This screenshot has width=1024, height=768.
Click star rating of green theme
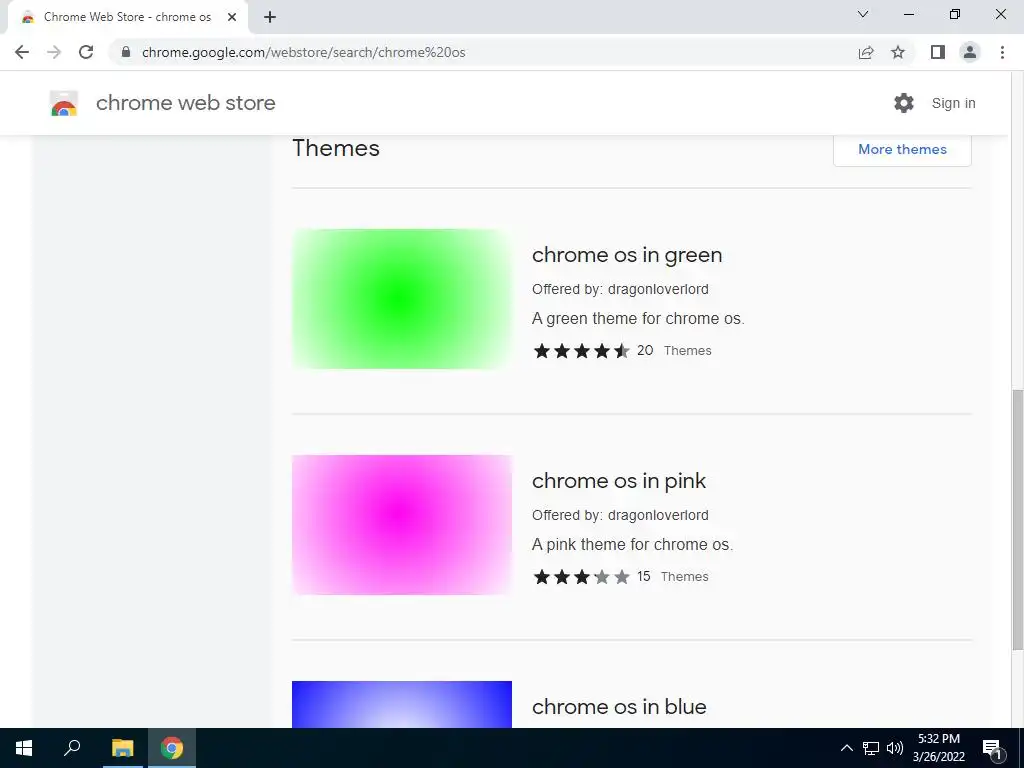[x=581, y=351]
